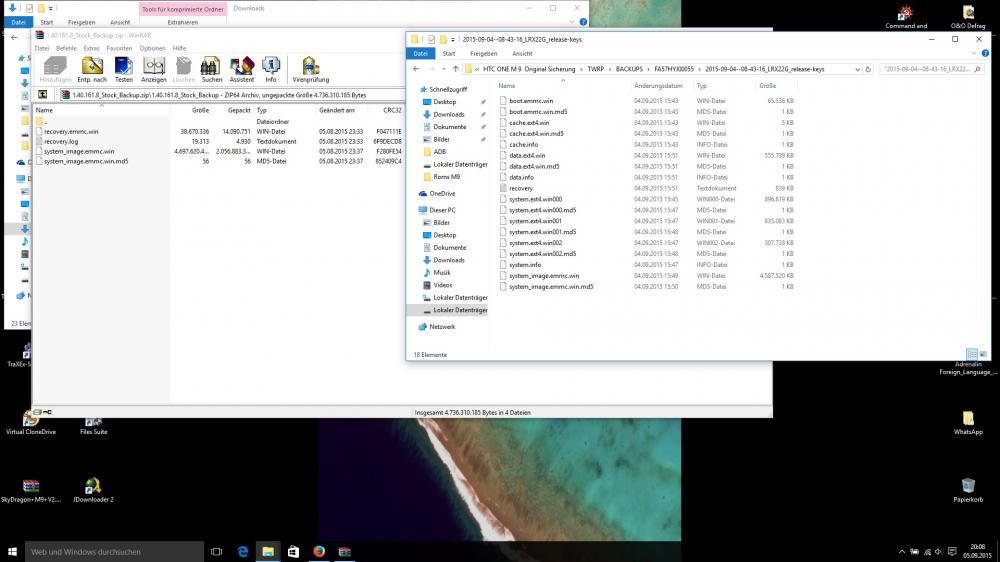Select the system_image.emmc.win file in Explorer
Viewport: 1000px width, 562px height.
click(x=543, y=275)
